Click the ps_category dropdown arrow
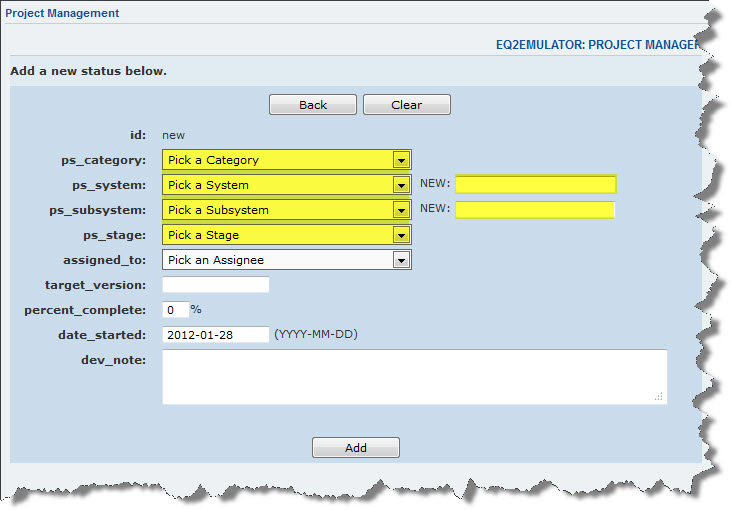The width and height of the screenshot is (731, 510). click(402, 160)
